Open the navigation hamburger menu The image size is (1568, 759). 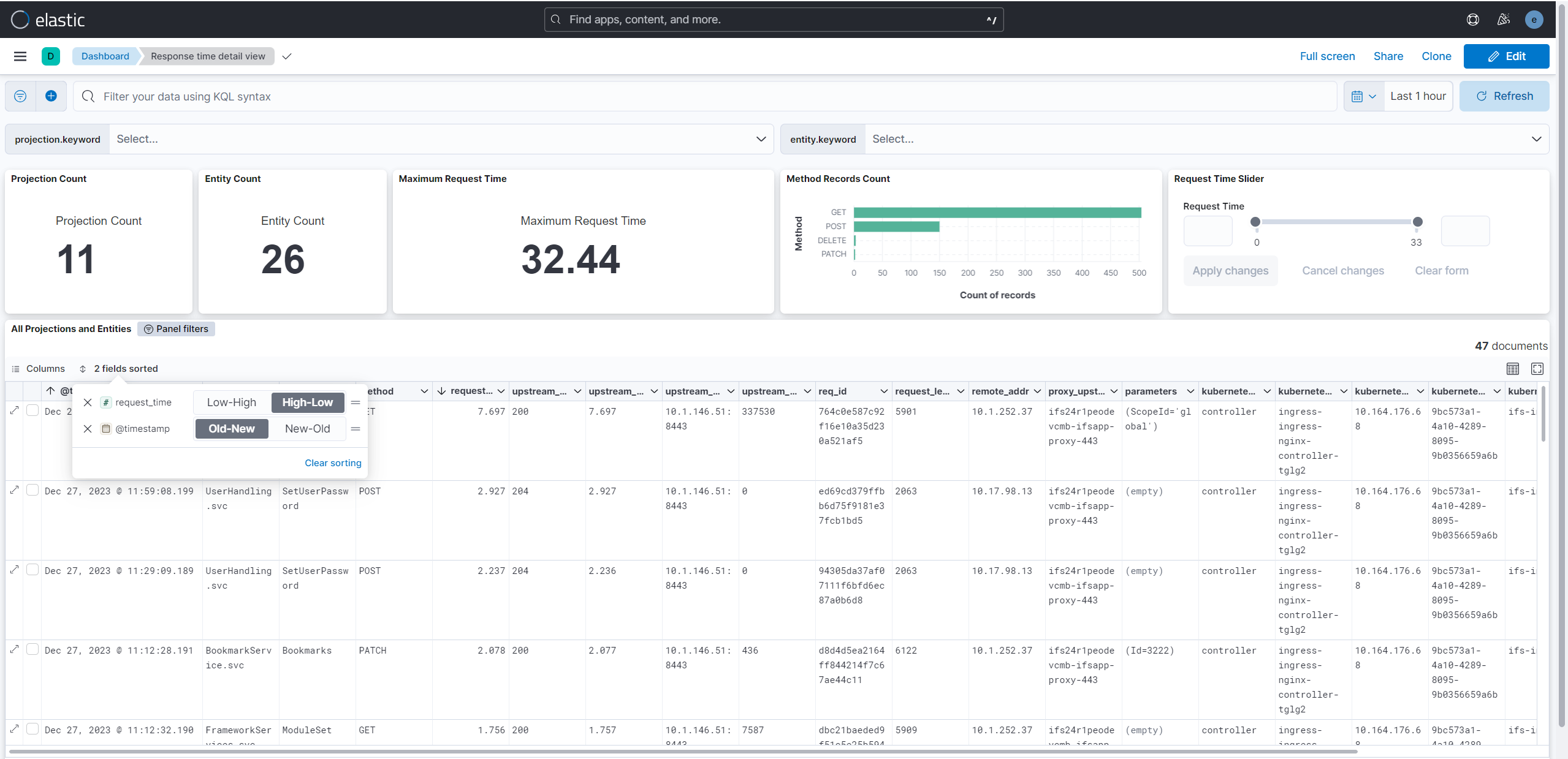point(20,56)
